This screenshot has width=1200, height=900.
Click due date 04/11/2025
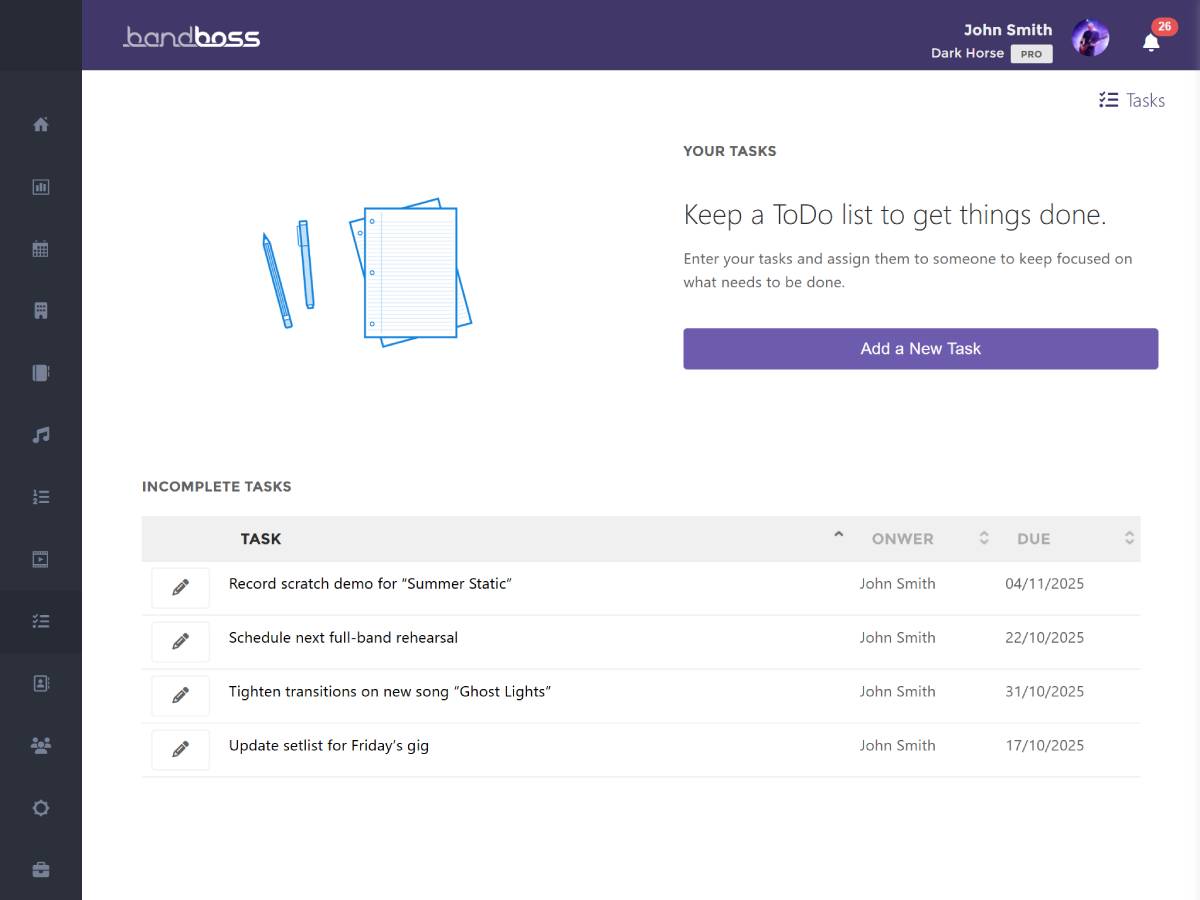(1044, 584)
